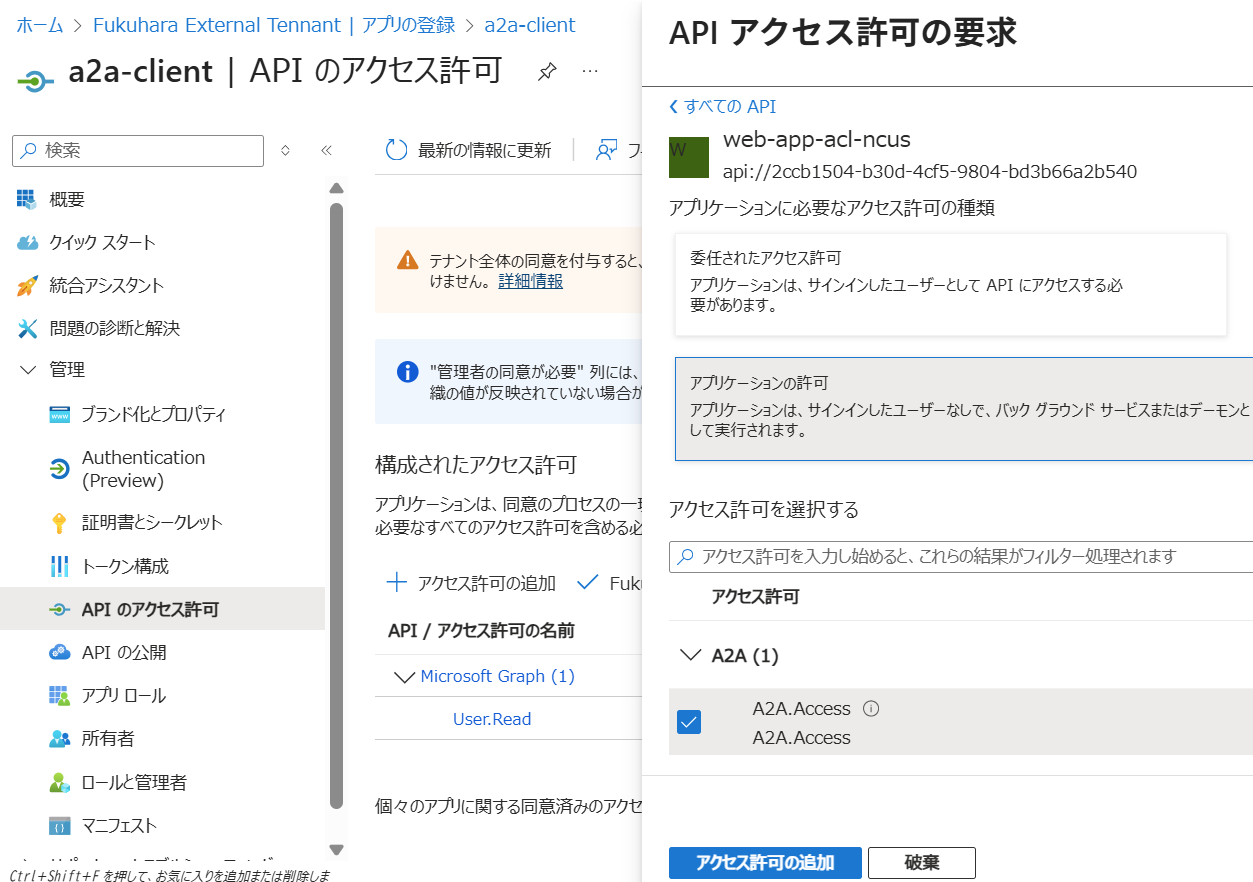Click the sidebar 検索 search field
1253x882 pixels.
[x=138, y=151]
